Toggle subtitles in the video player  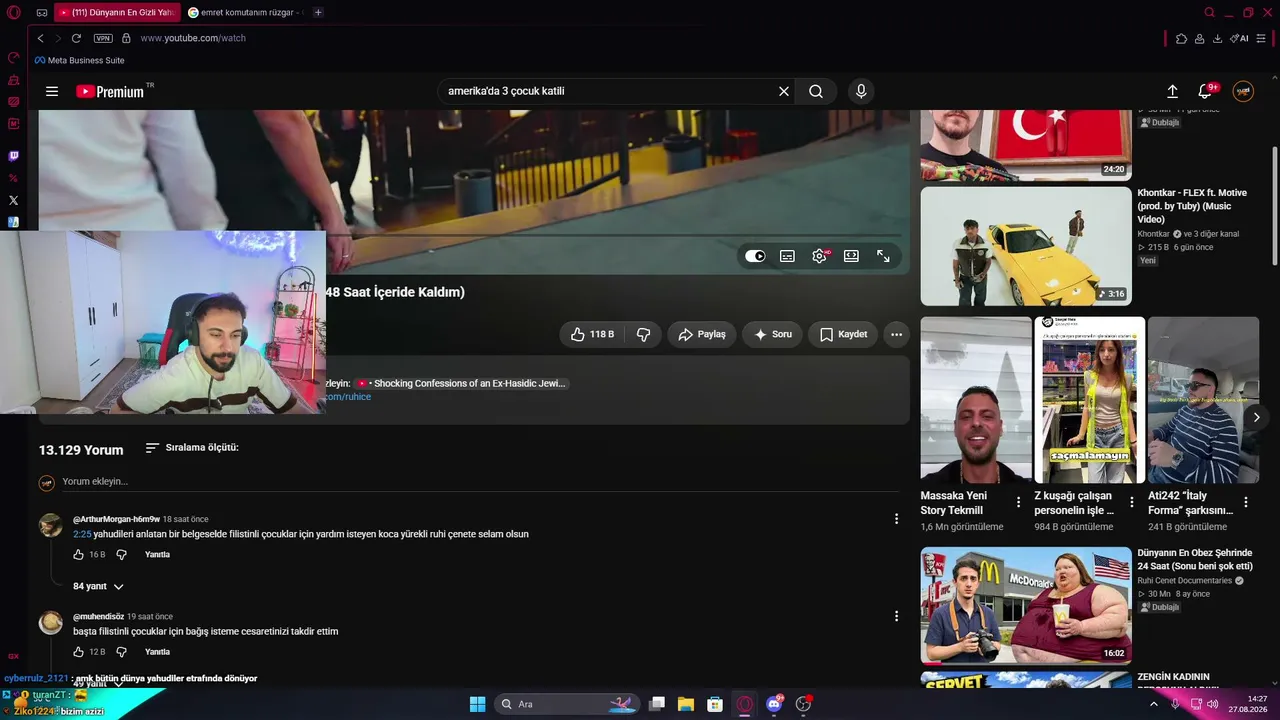pos(787,256)
